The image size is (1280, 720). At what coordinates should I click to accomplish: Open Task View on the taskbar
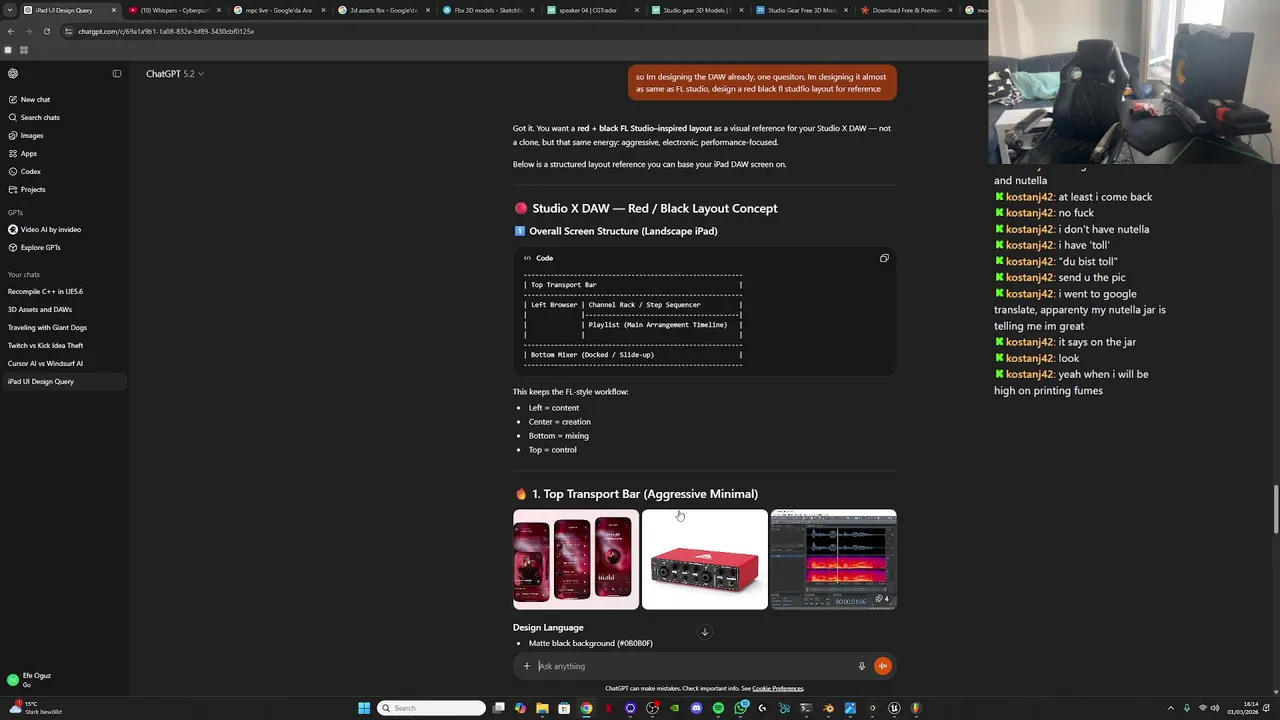[x=499, y=708]
